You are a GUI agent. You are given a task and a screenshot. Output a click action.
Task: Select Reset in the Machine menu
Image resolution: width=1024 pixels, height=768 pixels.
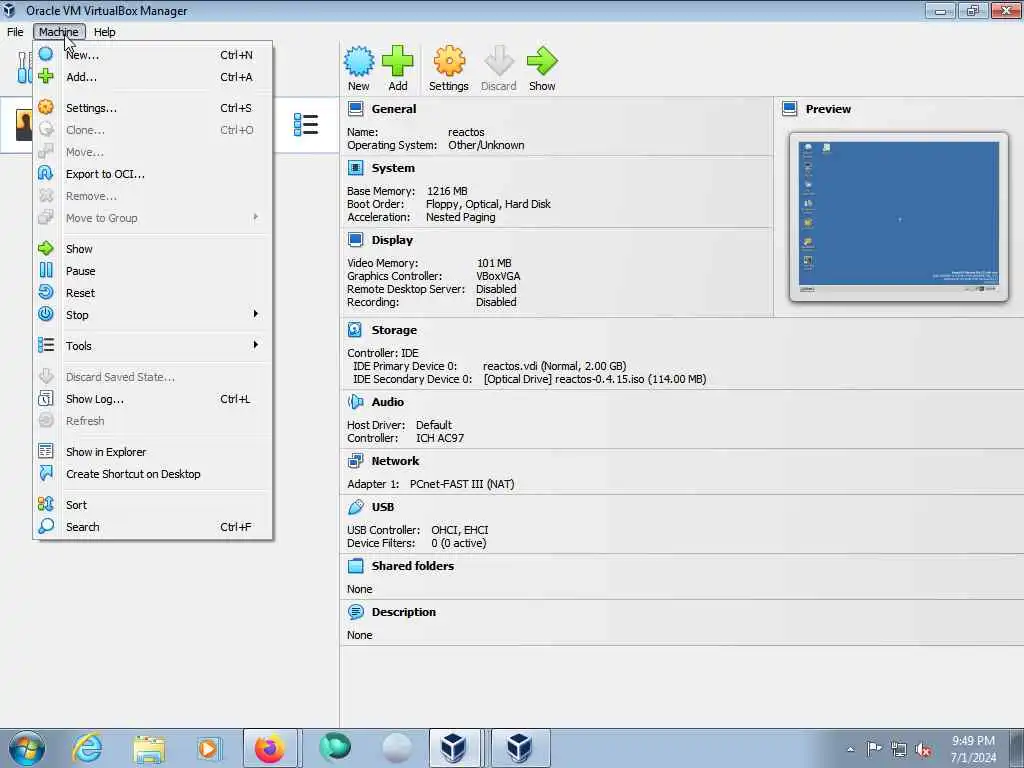pyautogui.click(x=153, y=293)
